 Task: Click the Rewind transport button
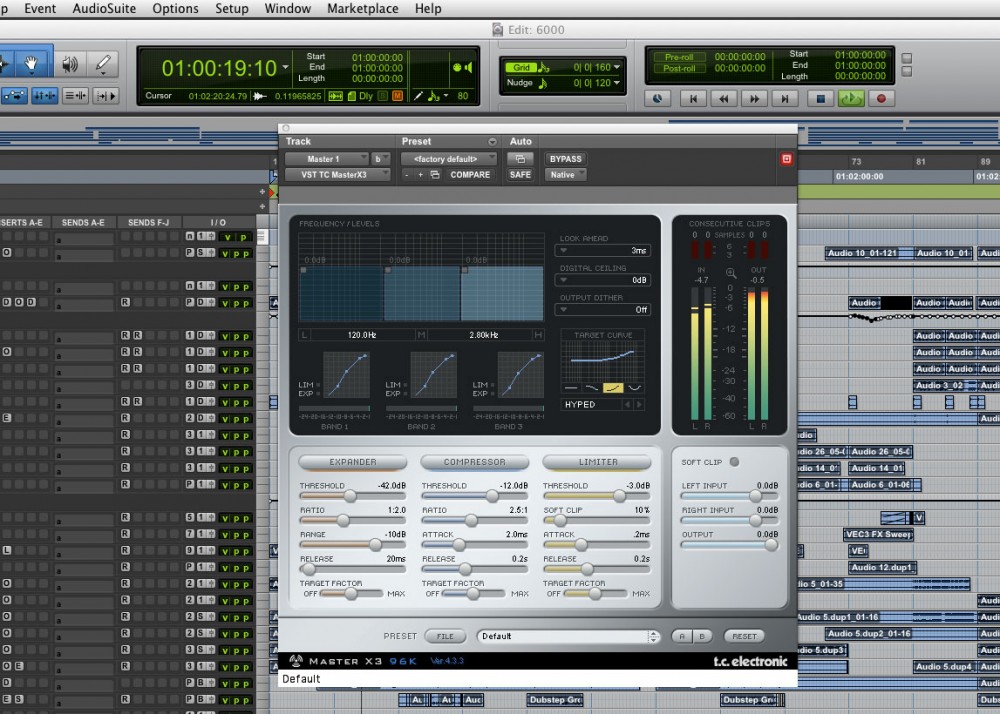723,98
